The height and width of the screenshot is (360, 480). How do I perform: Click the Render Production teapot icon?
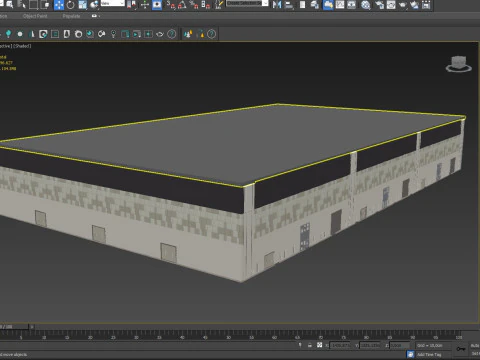(x=403, y=5)
